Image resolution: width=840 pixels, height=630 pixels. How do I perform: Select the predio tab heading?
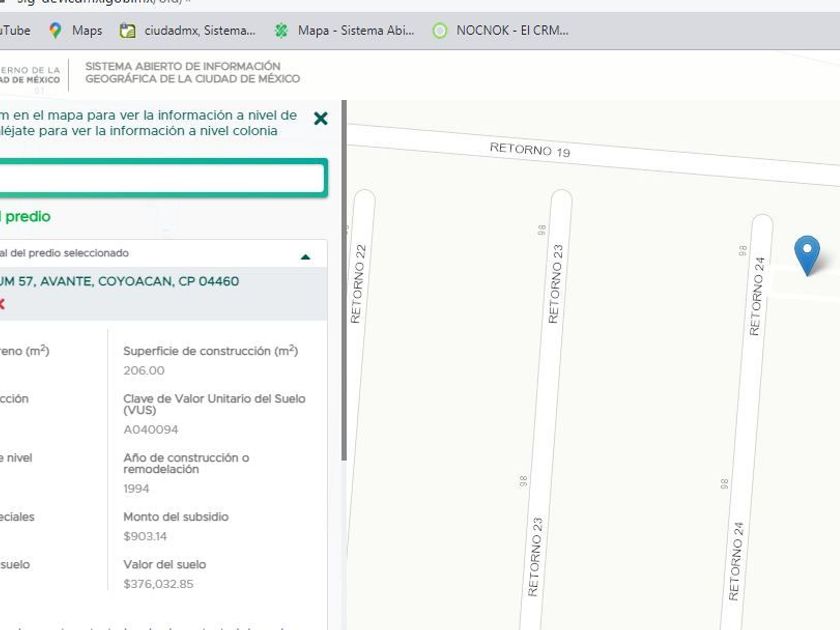(26, 217)
